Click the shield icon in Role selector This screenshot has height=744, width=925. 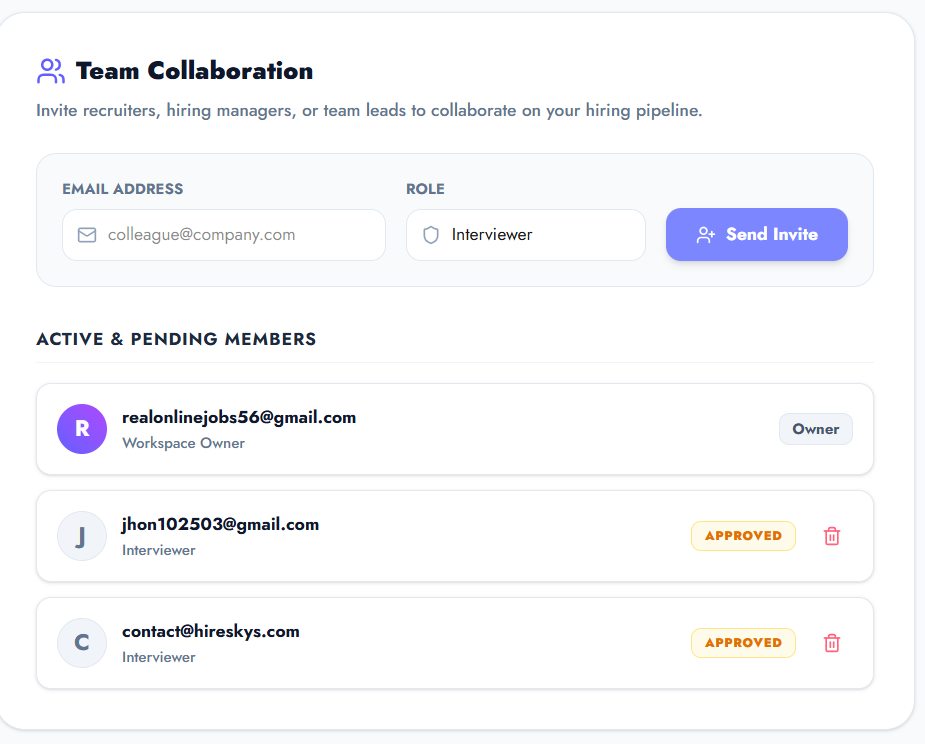pyautogui.click(x=431, y=235)
